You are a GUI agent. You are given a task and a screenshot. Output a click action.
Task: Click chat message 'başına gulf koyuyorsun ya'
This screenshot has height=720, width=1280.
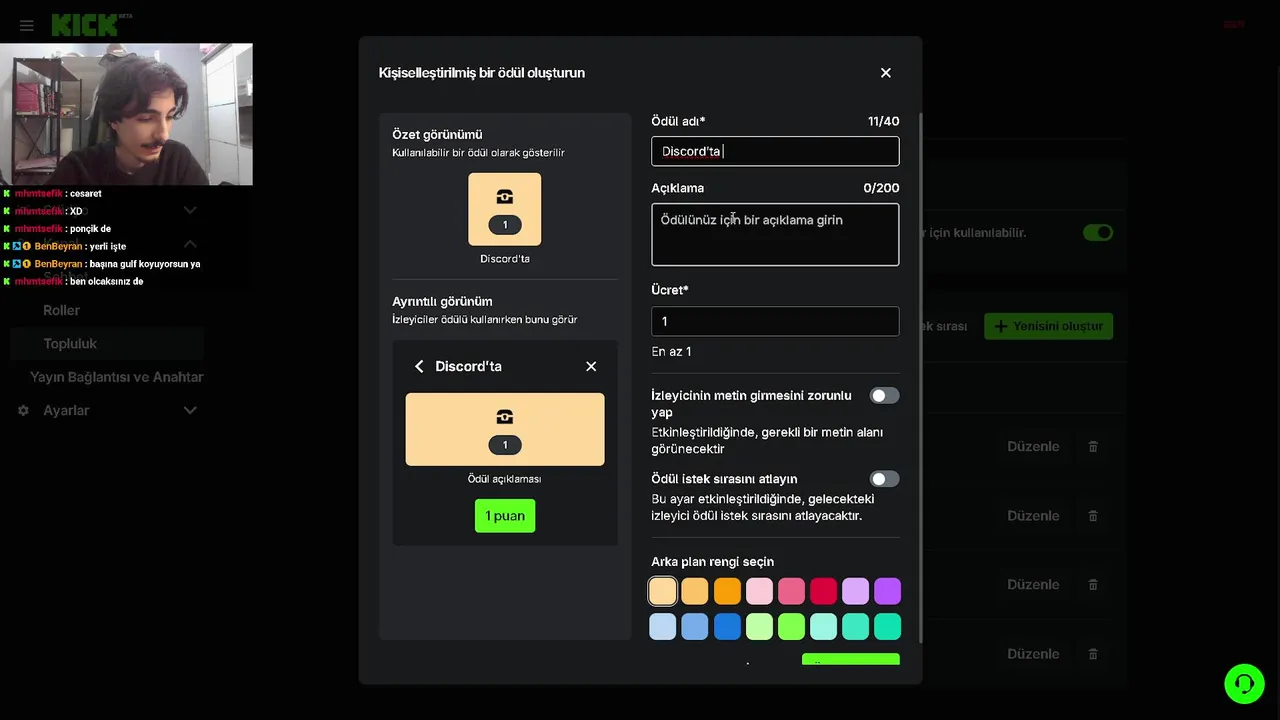(145, 264)
